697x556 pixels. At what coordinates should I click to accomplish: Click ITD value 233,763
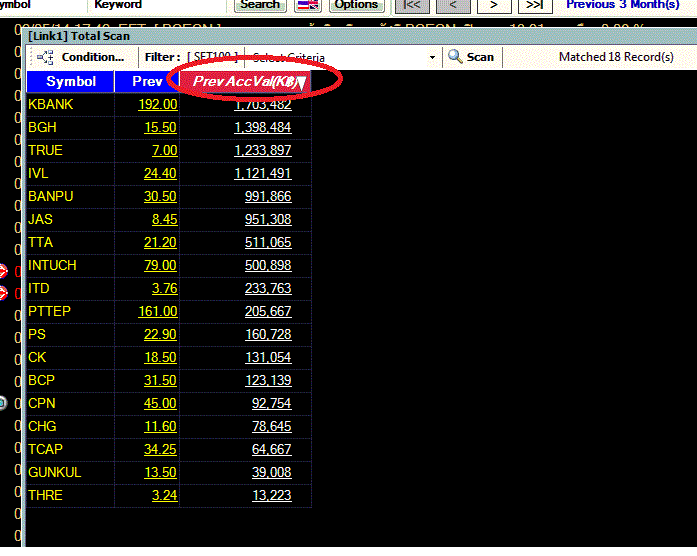point(268,288)
